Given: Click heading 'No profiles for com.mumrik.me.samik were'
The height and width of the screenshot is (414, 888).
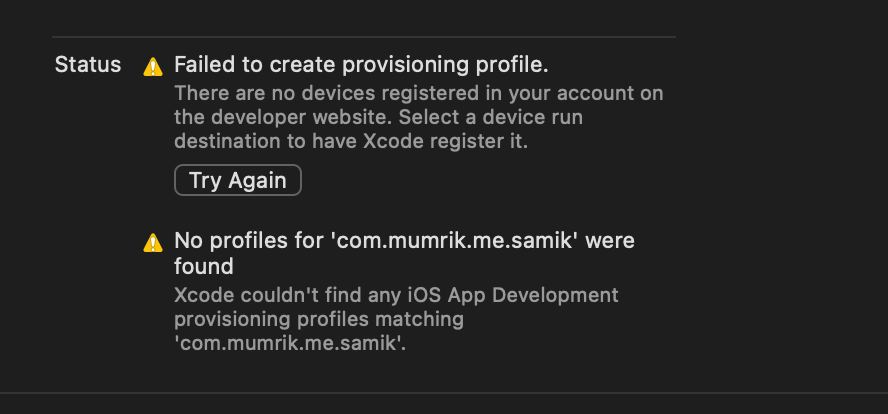Looking at the screenshot, I should (404, 241).
